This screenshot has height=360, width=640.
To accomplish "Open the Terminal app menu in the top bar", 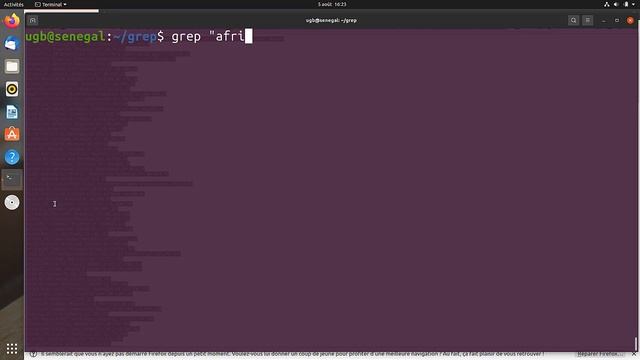I will (51, 4).
